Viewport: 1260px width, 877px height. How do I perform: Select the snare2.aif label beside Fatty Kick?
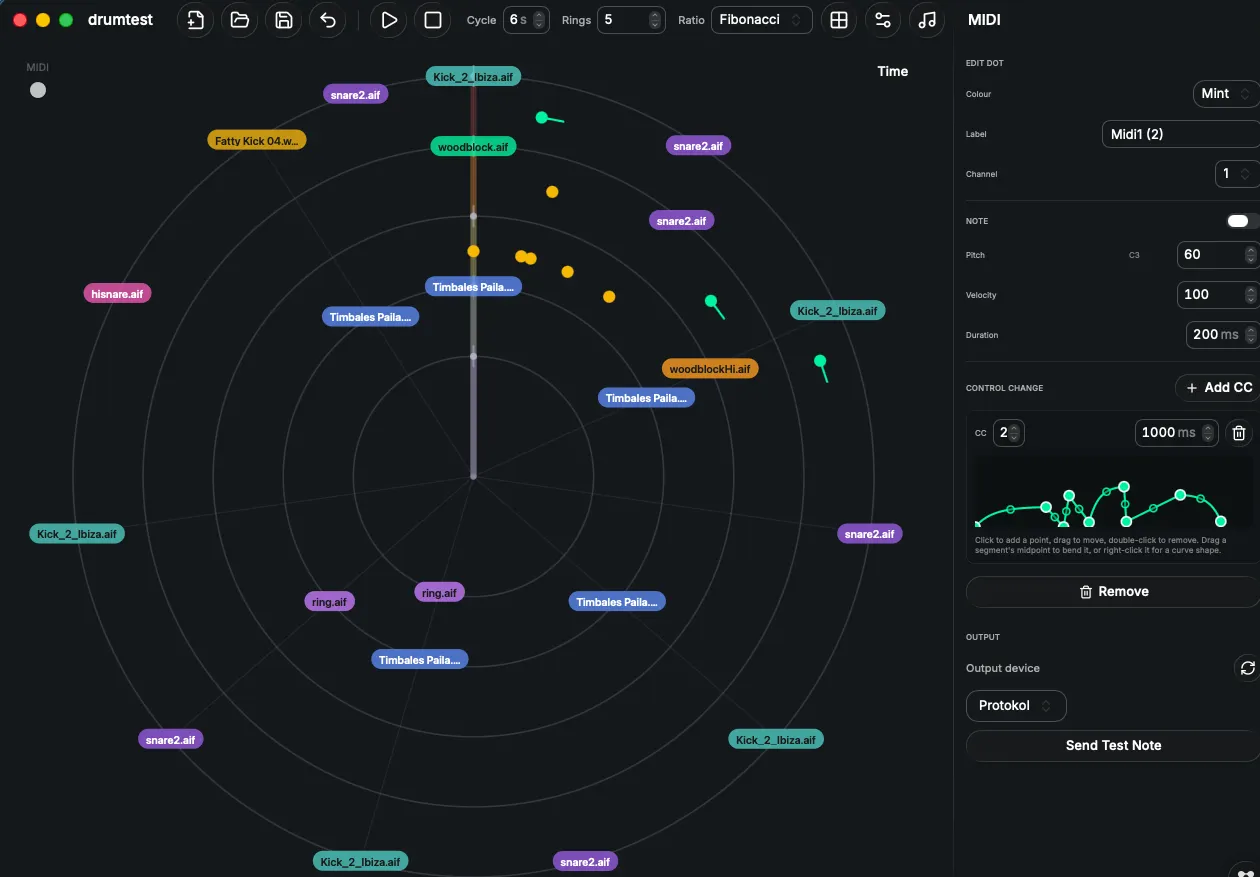pos(356,94)
